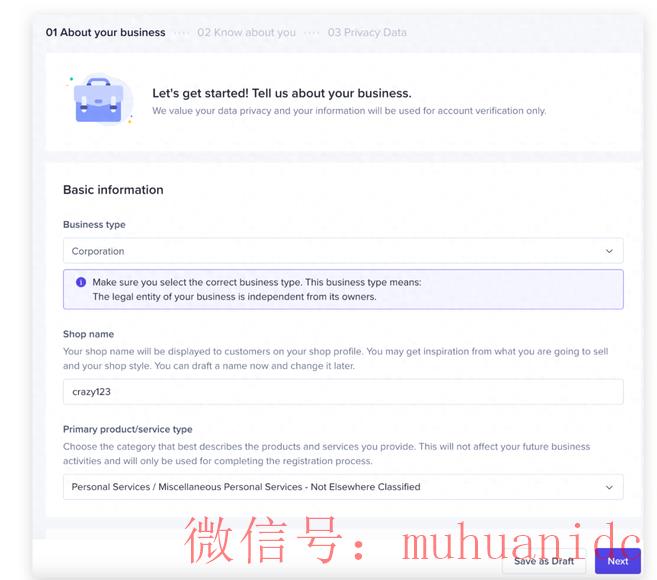Go to the 02 Know about you step

[246, 33]
